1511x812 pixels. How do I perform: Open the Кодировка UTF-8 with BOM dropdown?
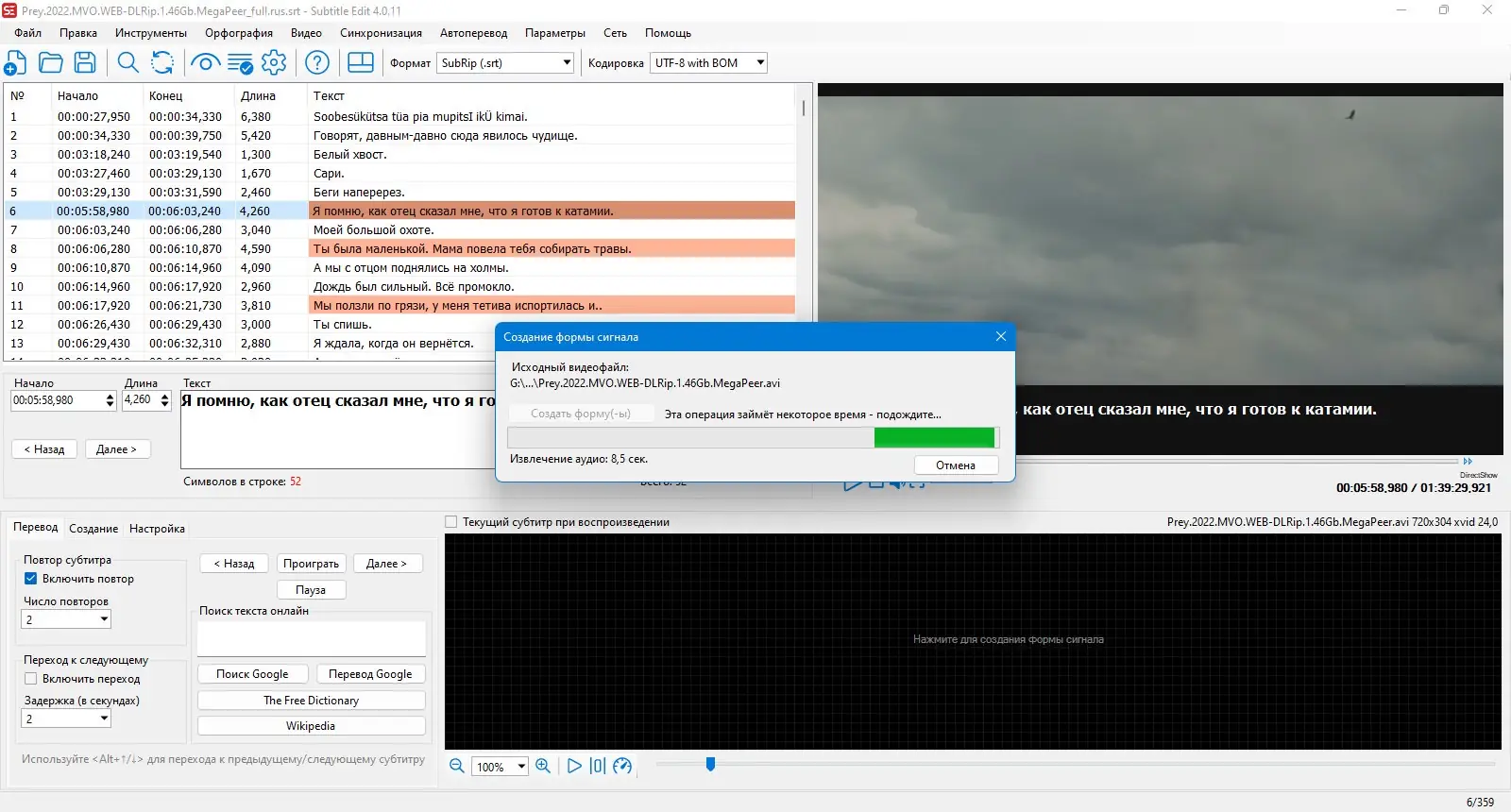pos(708,63)
